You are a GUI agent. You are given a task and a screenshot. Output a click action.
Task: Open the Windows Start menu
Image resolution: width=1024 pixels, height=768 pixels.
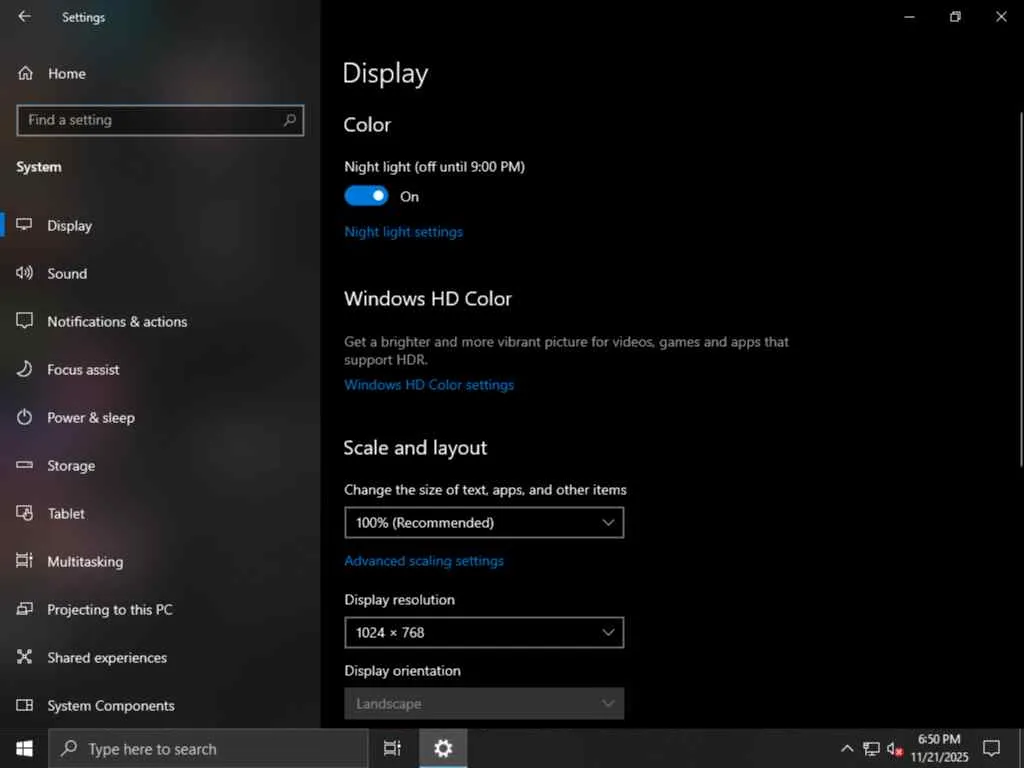pos(24,748)
